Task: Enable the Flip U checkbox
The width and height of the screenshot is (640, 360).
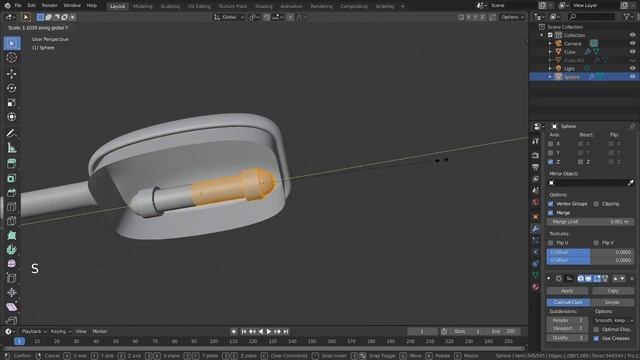Action: (x=550, y=243)
